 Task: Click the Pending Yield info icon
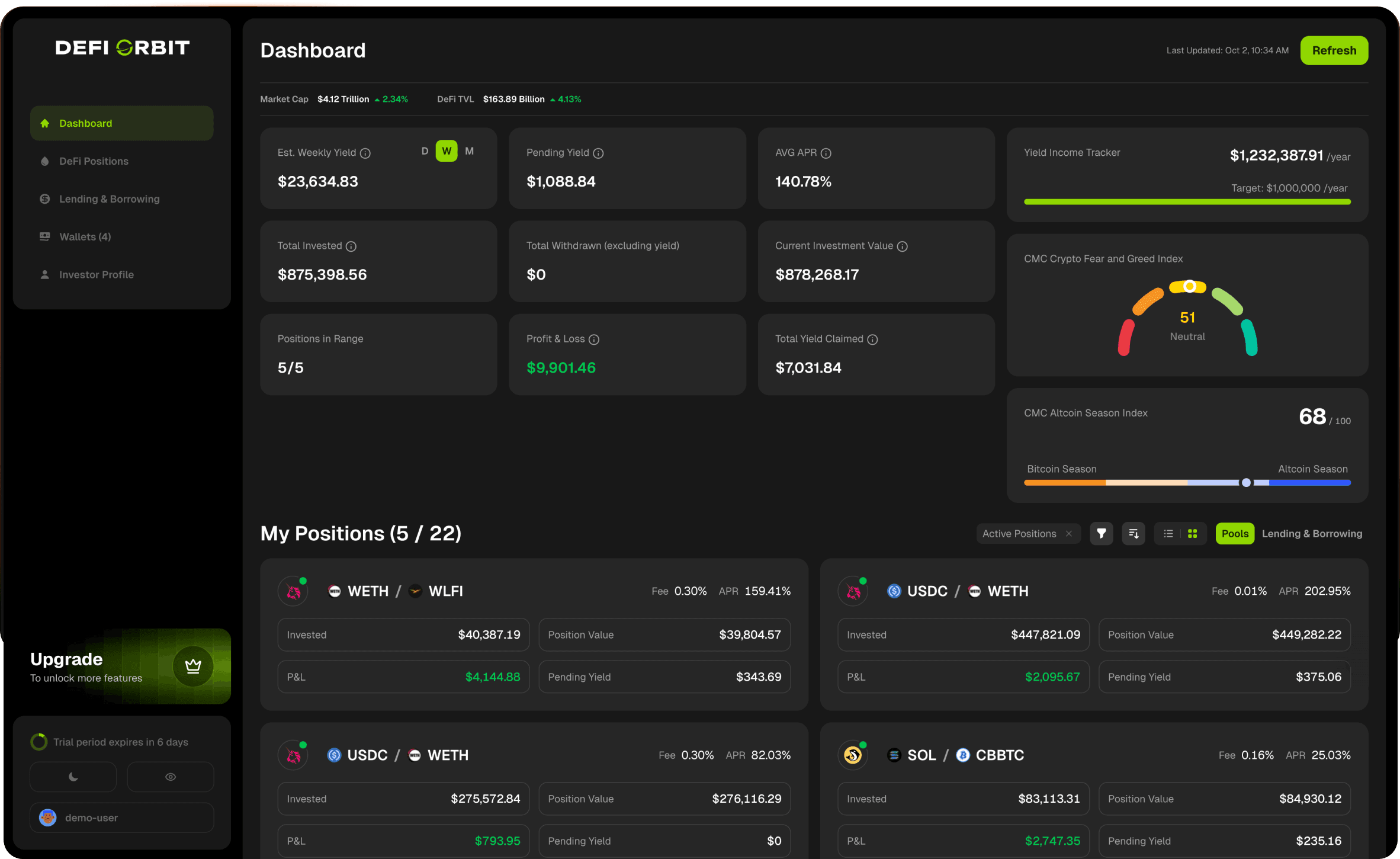pyautogui.click(x=598, y=153)
